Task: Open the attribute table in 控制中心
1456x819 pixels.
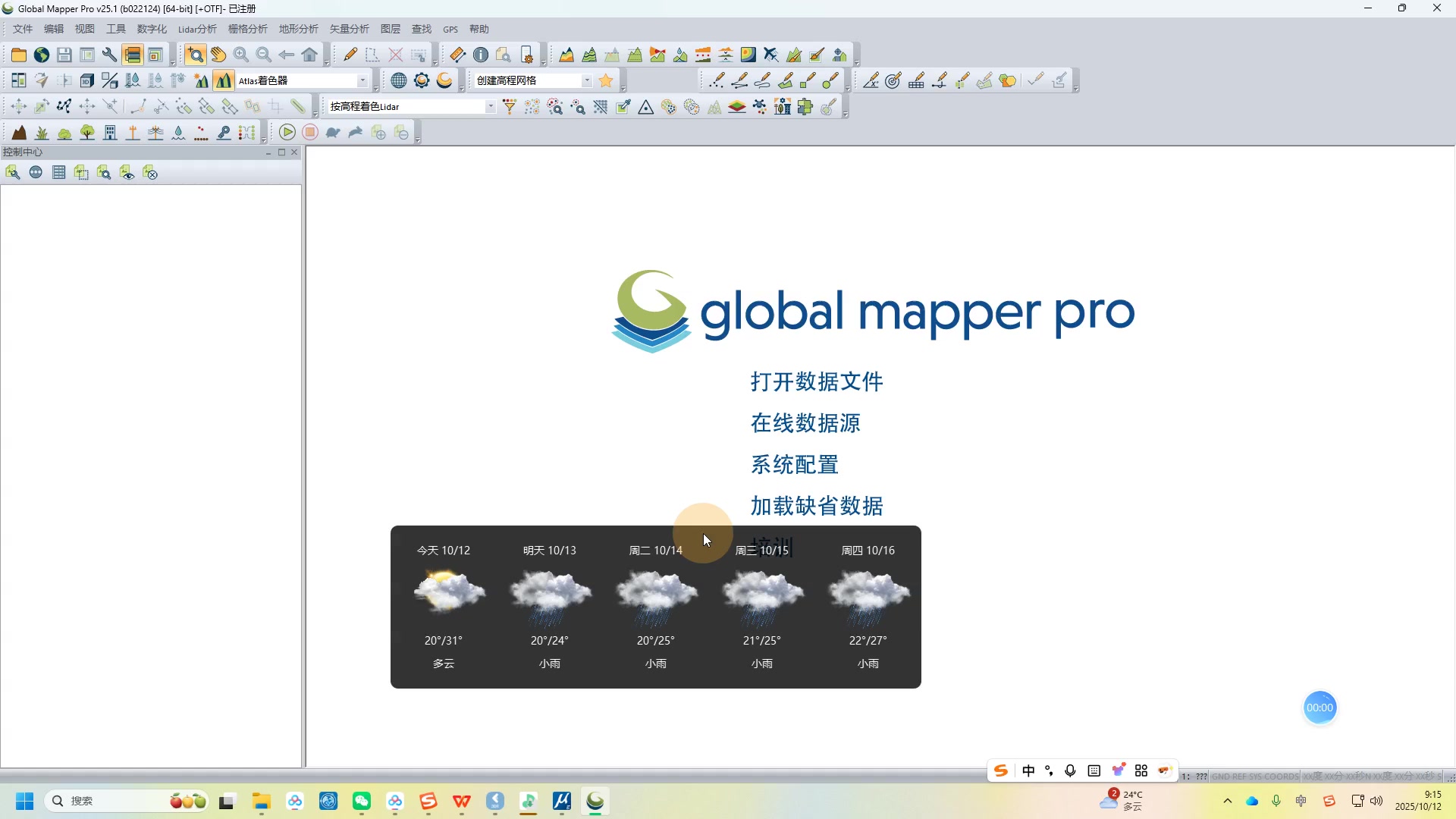Action: tap(58, 172)
